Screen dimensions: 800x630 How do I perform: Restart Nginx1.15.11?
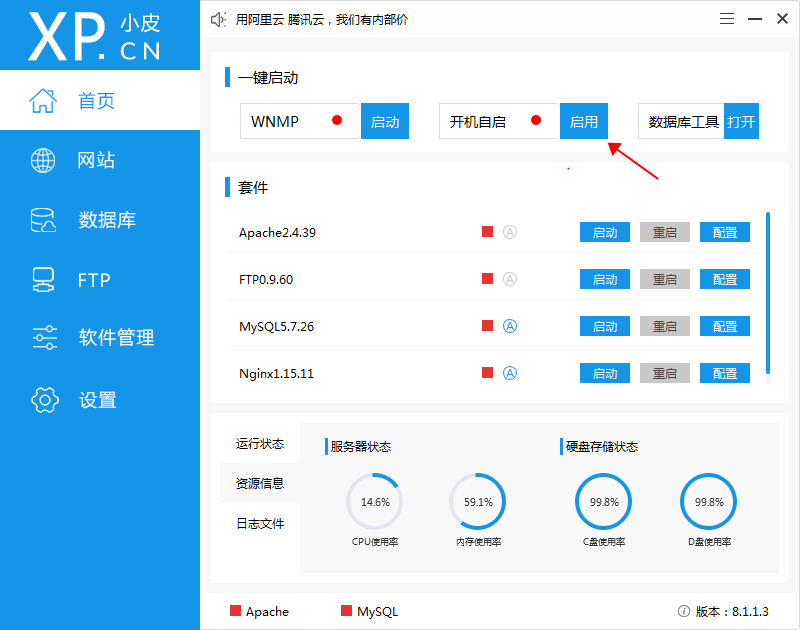coord(665,373)
